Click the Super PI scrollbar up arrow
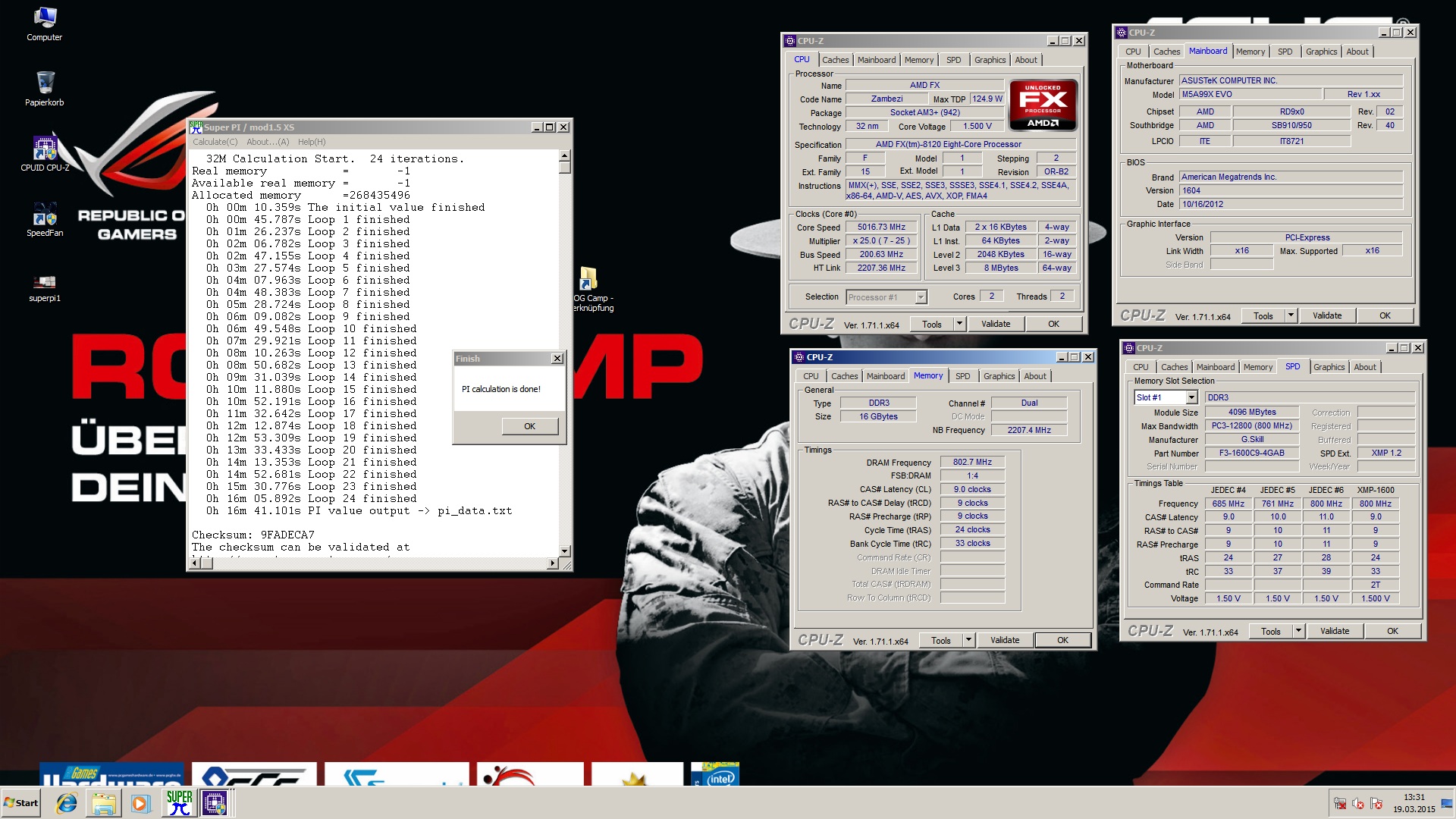This screenshot has width=1456, height=819. [564, 155]
